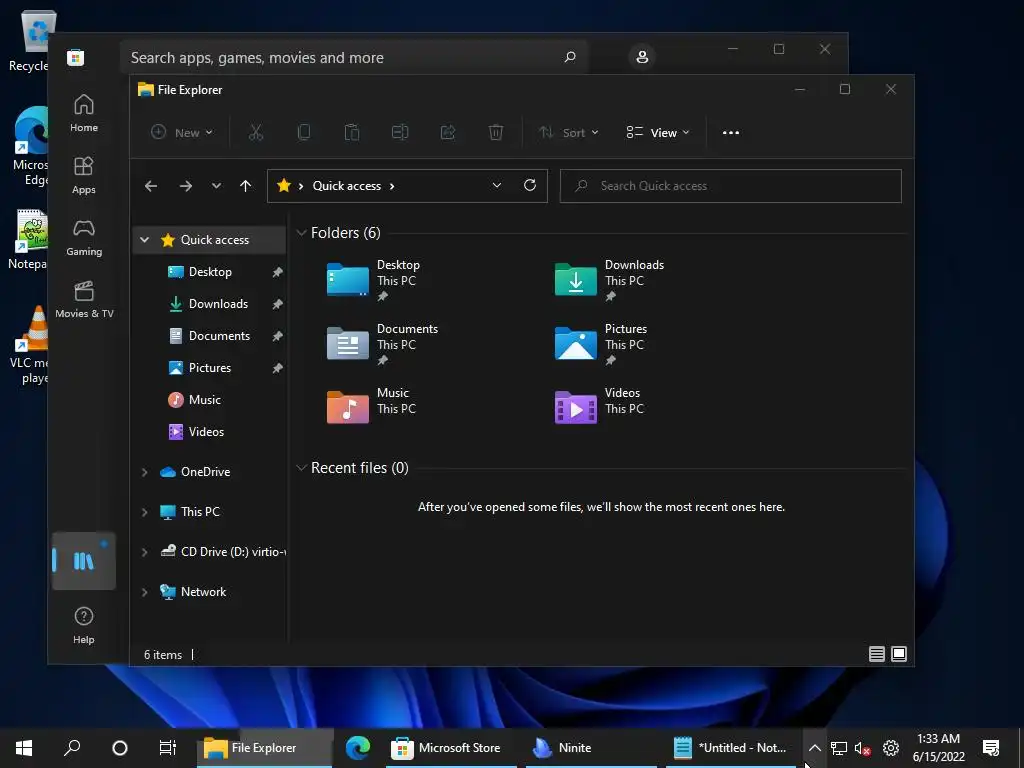Click the Search Quick access field
1024x768 pixels.
click(730, 186)
